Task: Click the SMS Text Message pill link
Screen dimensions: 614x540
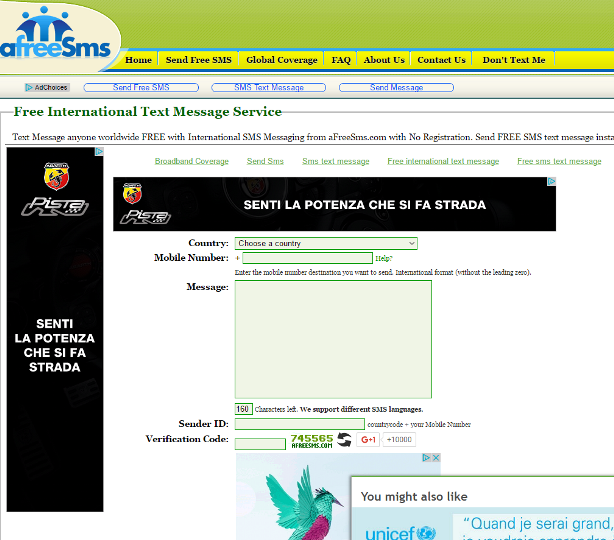Action: 269,88
